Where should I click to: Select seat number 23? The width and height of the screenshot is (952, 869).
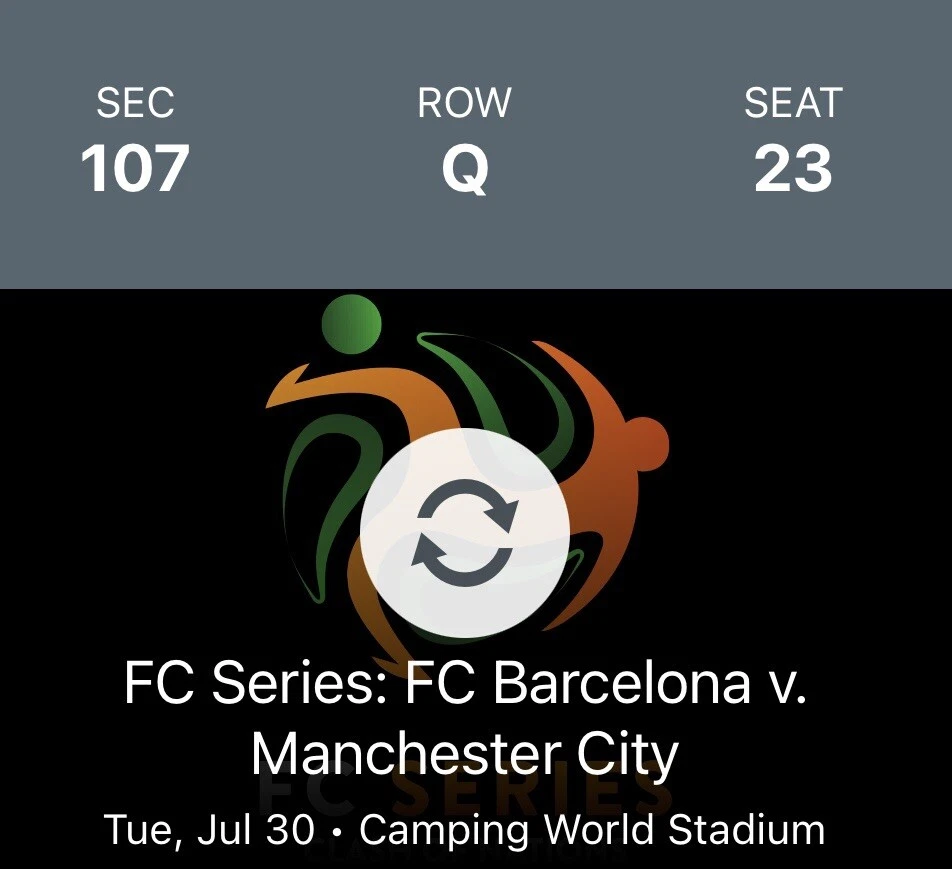pyautogui.click(x=793, y=168)
